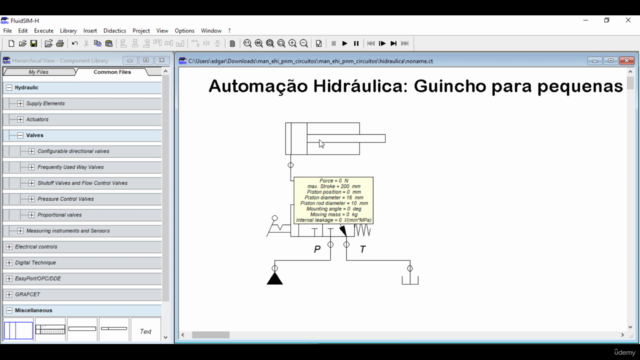The width and height of the screenshot is (640, 360).
Task: Advance simulation one single step
Action: pos(382,43)
